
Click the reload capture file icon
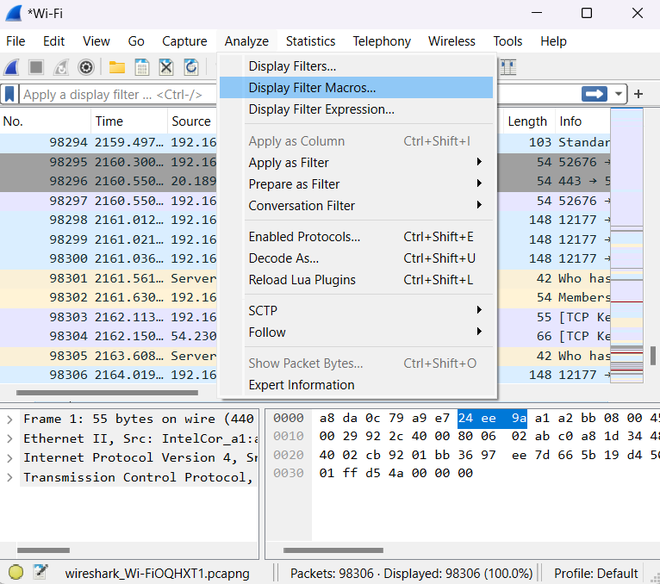click(x=191, y=67)
